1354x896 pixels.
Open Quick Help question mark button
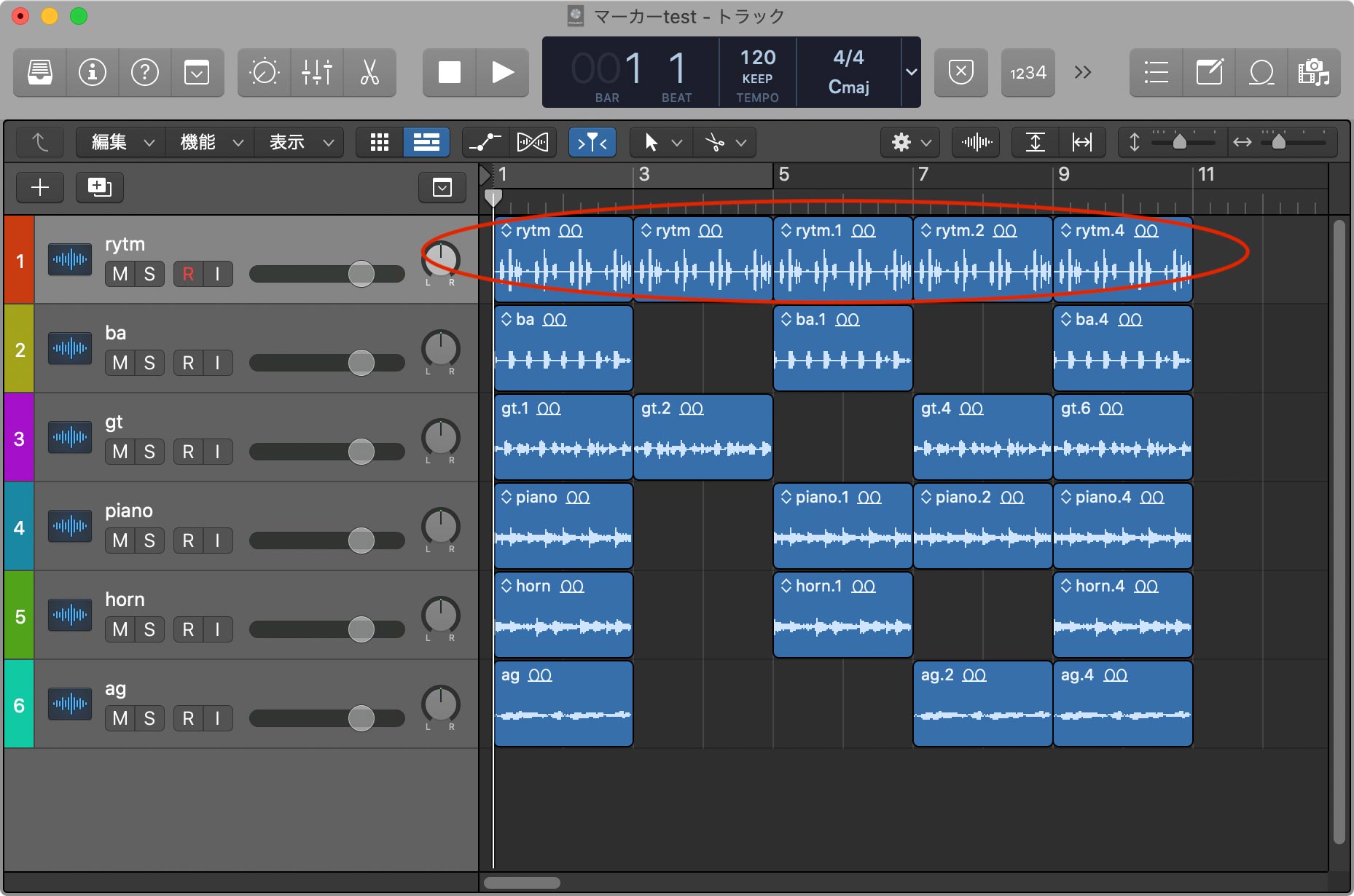click(x=145, y=73)
